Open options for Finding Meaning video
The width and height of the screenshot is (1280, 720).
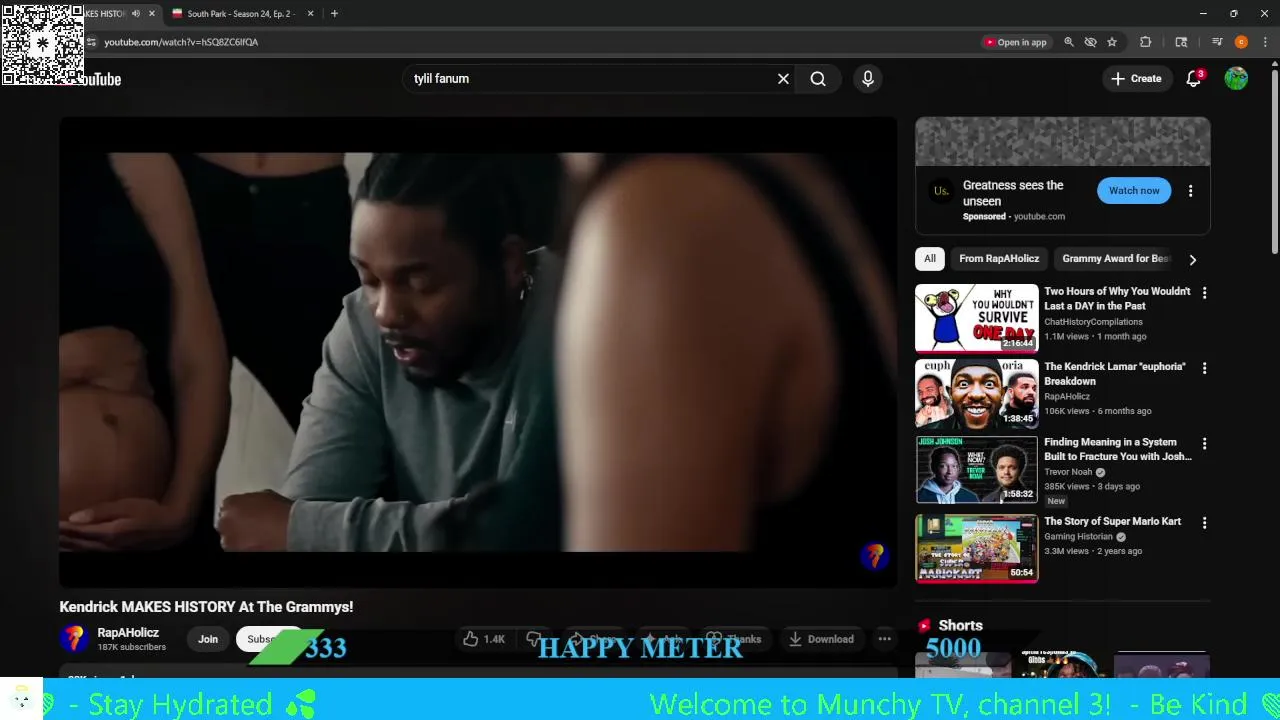[1204, 443]
